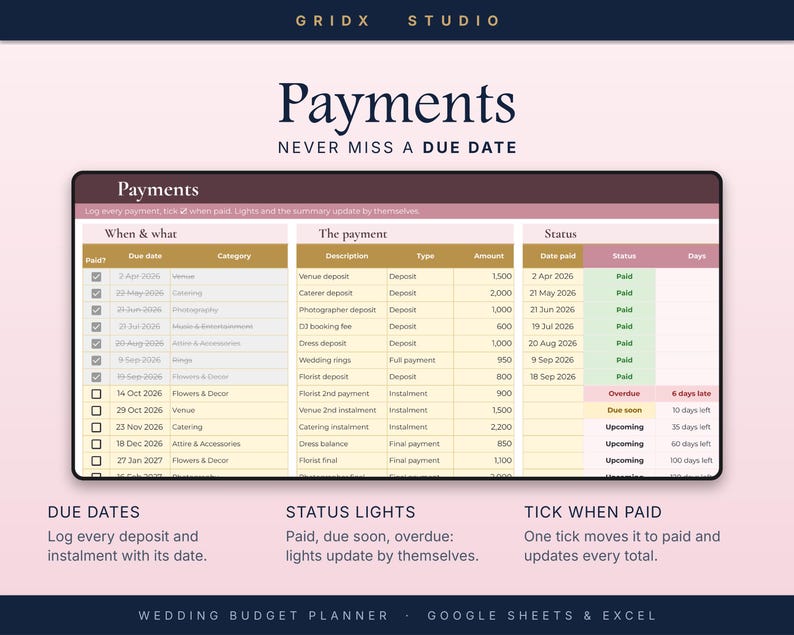794x635 pixels.
Task: Click the '60 days left' cell
Action: coord(687,444)
